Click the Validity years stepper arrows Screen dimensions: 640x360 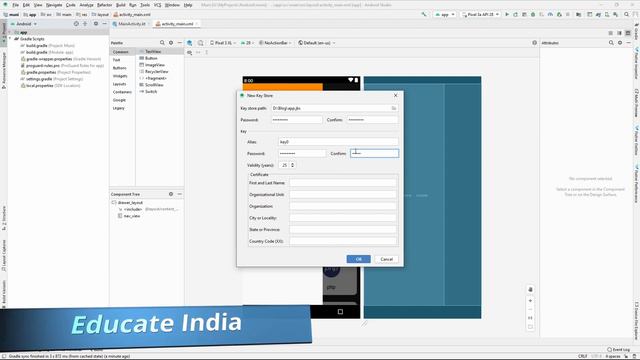coord(292,165)
